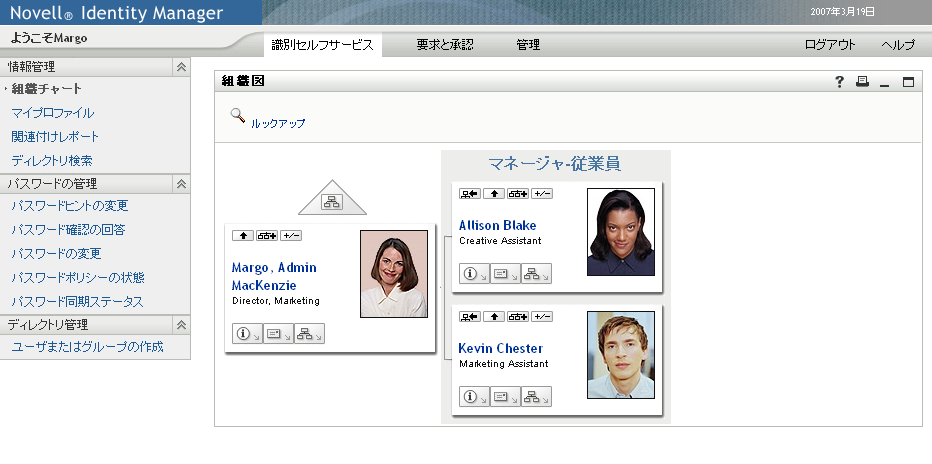Click the Allison Blake name link
Screen dimensions: 932x464
[498, 226]
